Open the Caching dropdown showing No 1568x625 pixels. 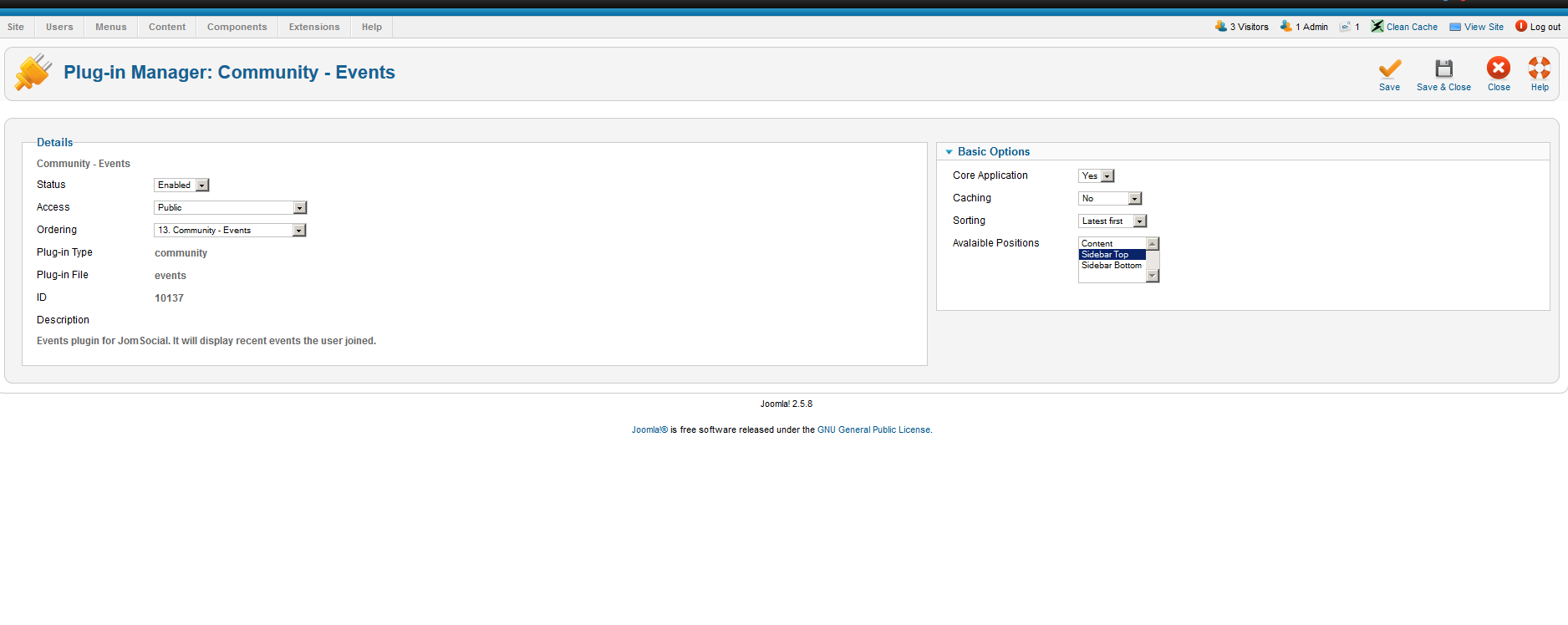point(1110,198)
